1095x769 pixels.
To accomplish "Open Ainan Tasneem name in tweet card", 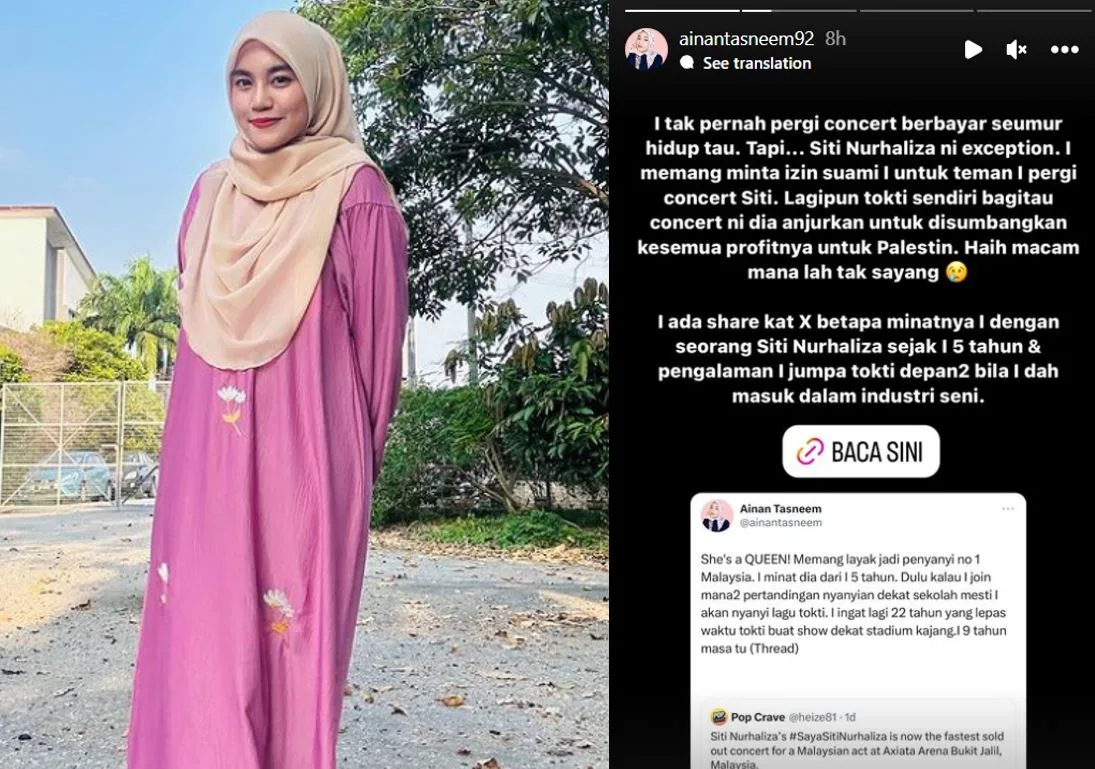I will coord(780,509).
